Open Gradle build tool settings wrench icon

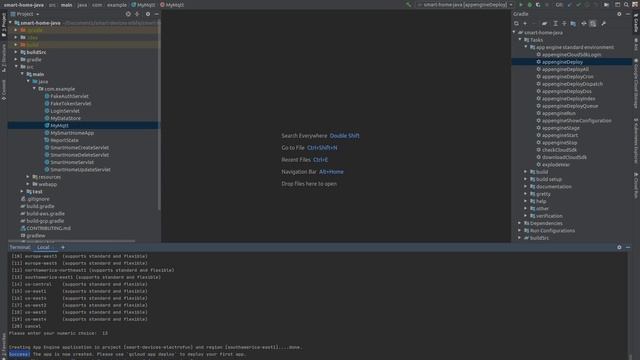coord(603,24)
